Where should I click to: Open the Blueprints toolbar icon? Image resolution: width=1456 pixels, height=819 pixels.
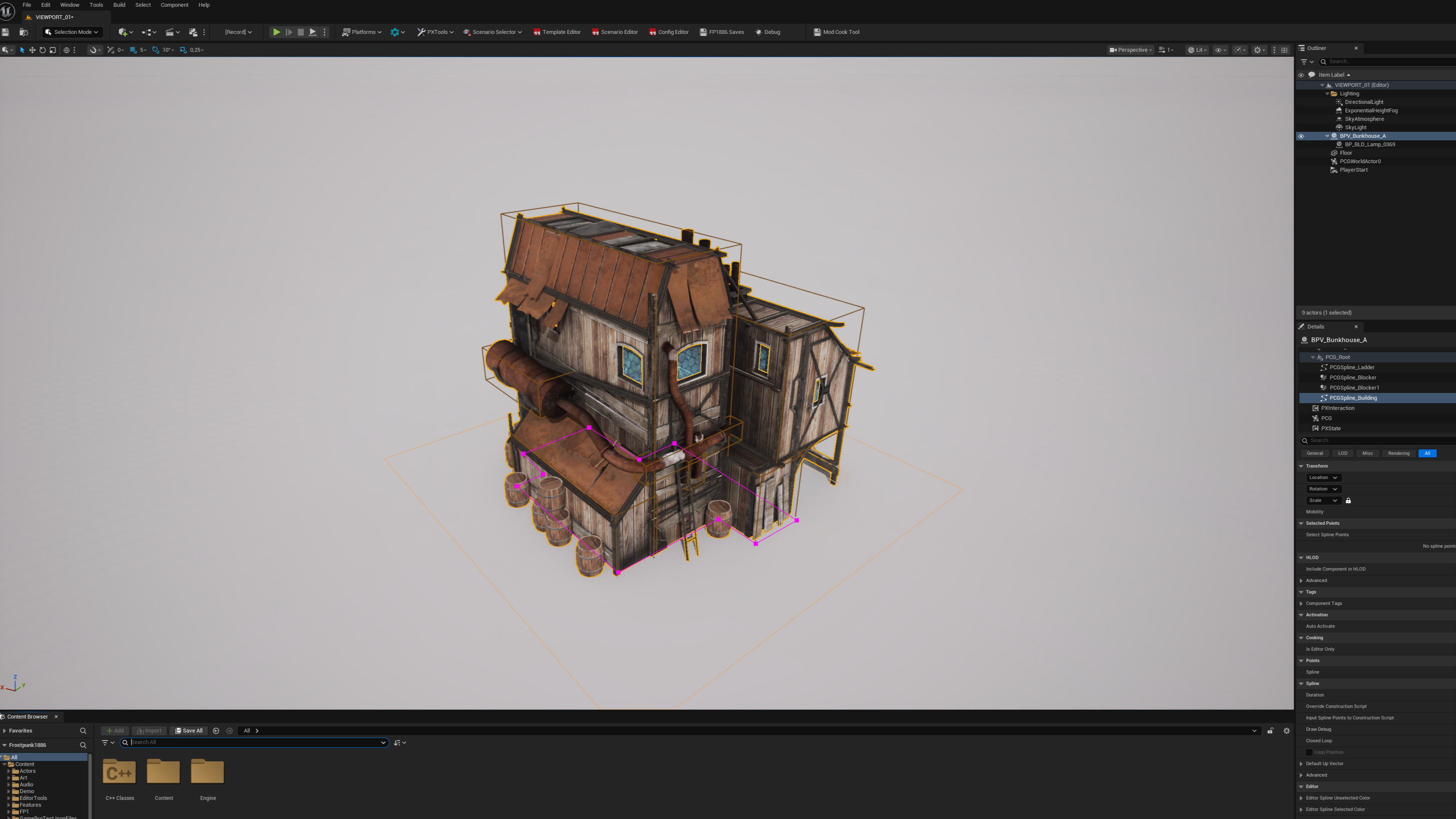coord(146,32)
